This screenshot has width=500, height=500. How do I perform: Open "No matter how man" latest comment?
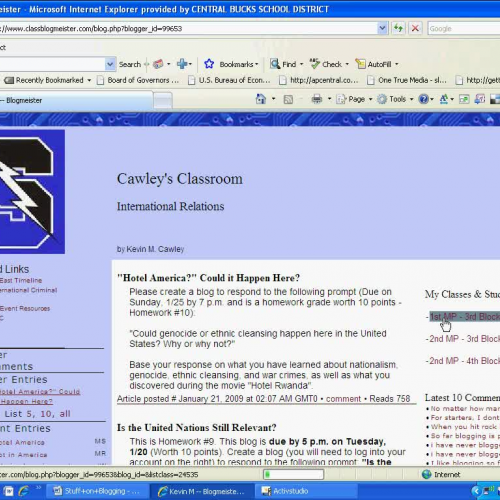[x=465, y=409]
